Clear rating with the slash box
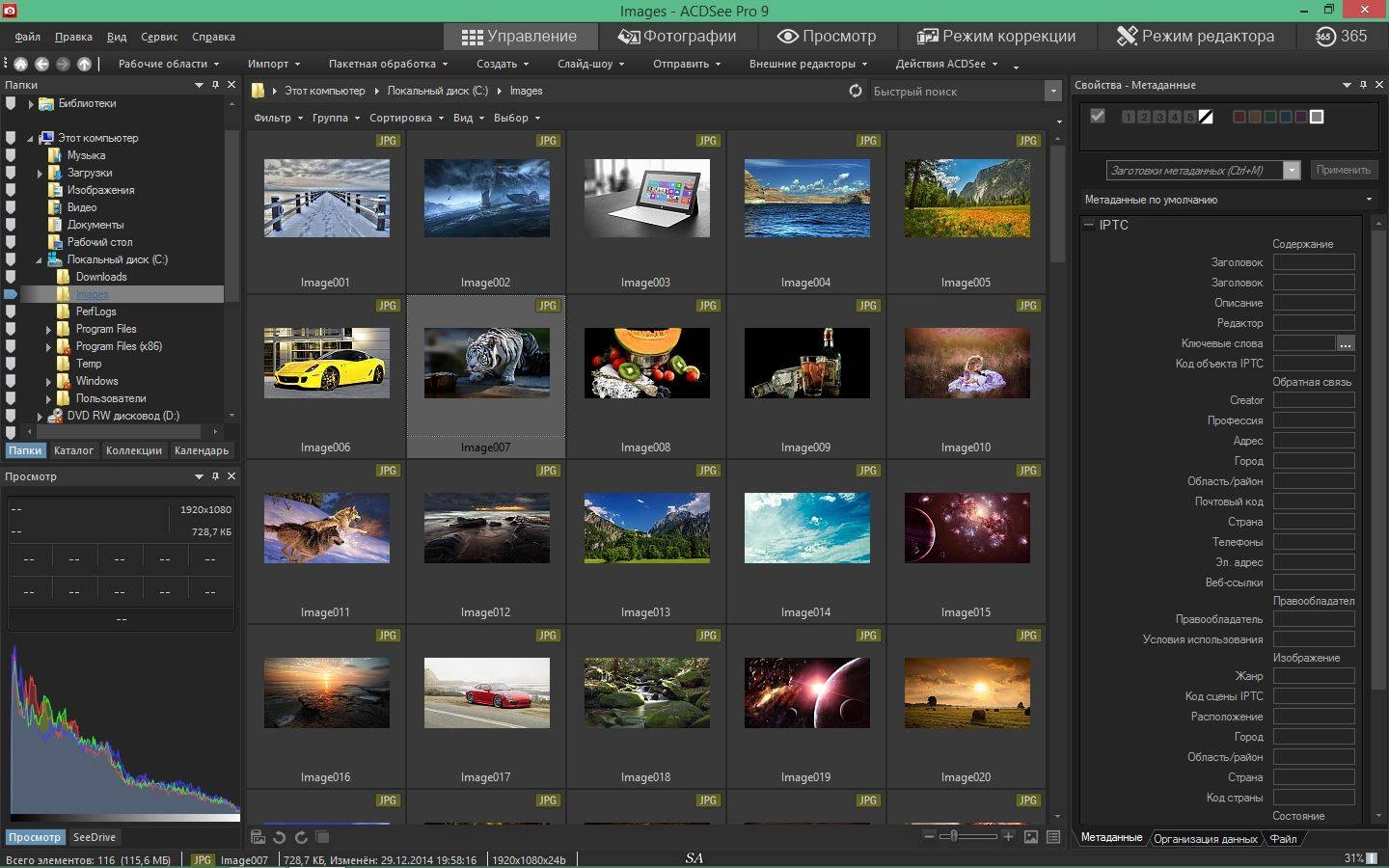This screenshot has width=1389, height=868. coord(1206,117)
